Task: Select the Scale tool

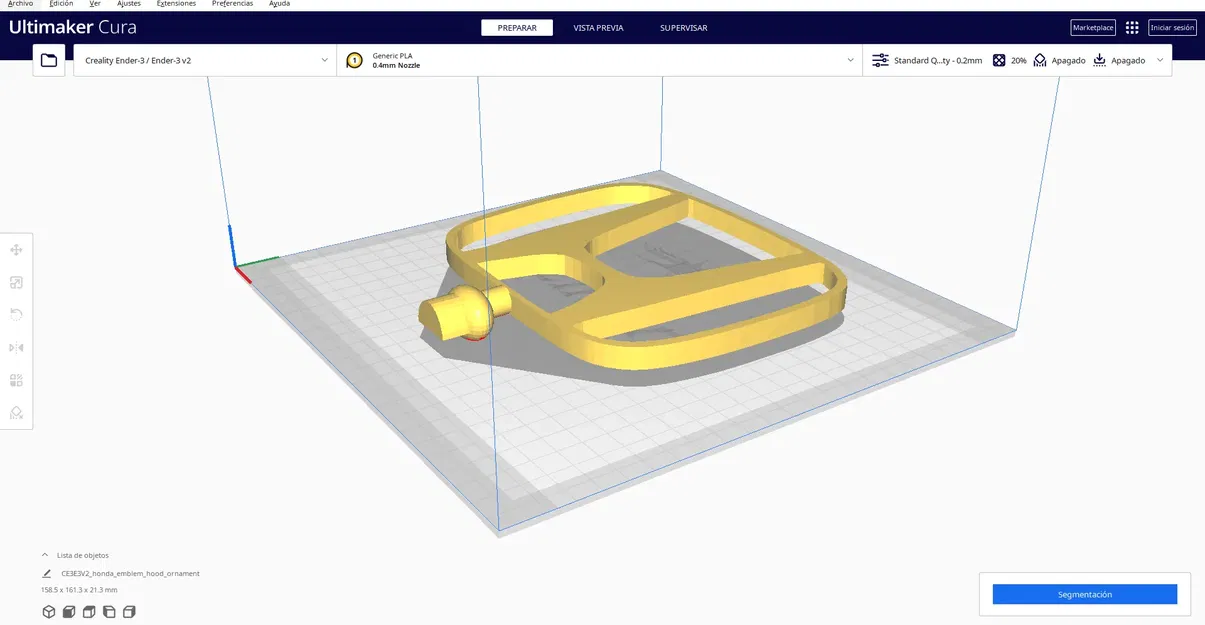Action: tap(15, 282)
